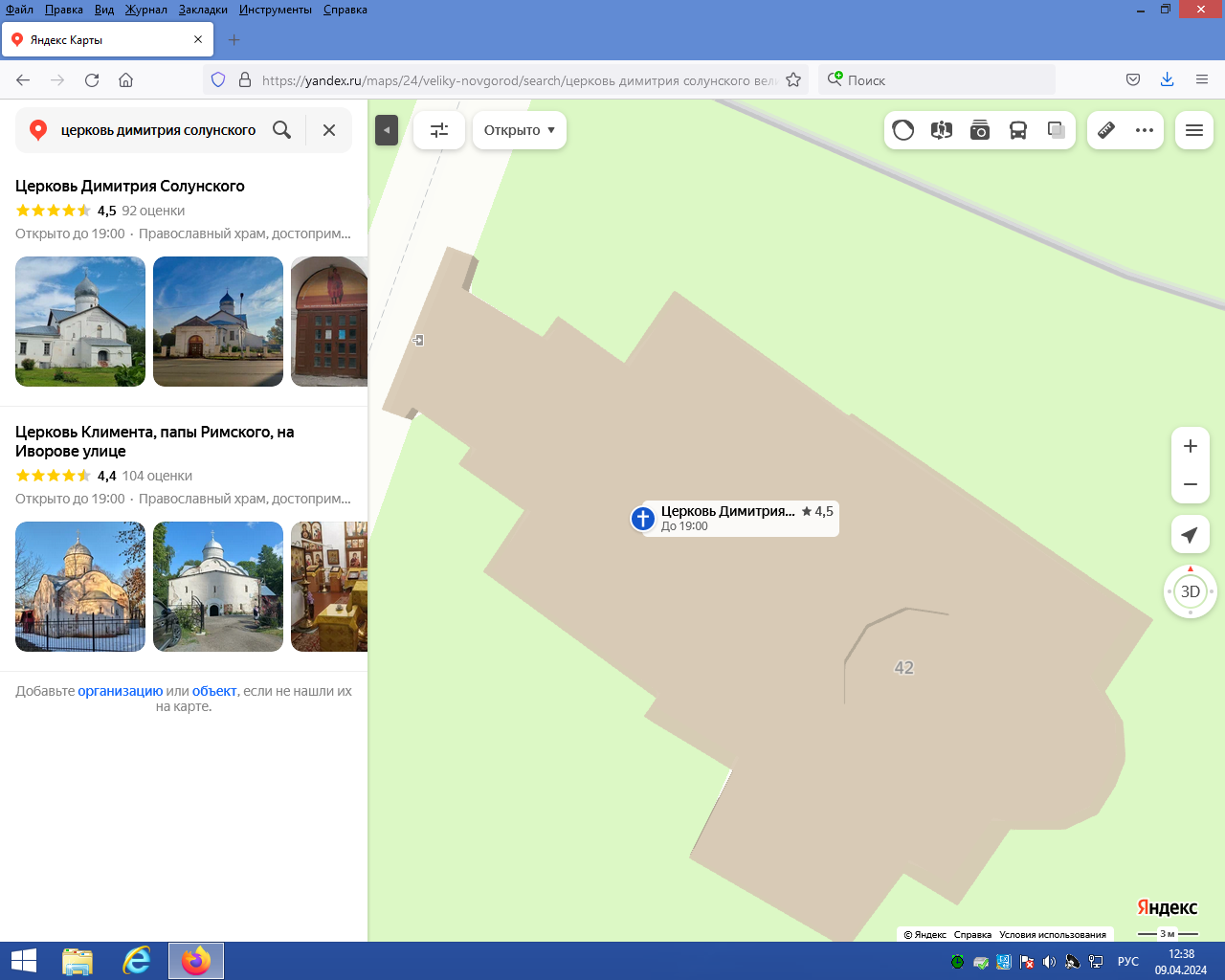1225x980 pixels.
Task: Open the three-dots more tools menu
Action: (1145, 130)
